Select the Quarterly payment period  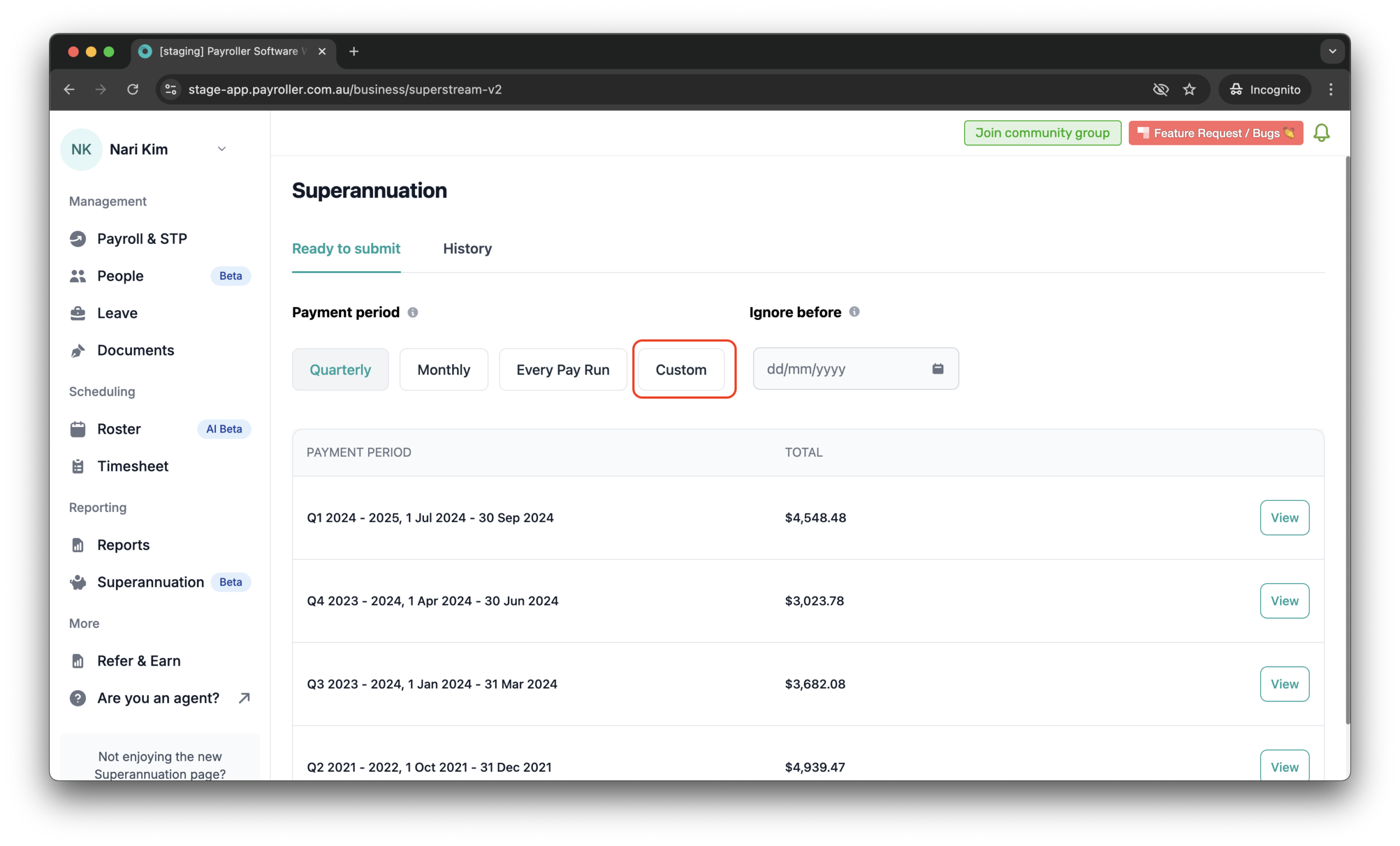coord(340,369)
